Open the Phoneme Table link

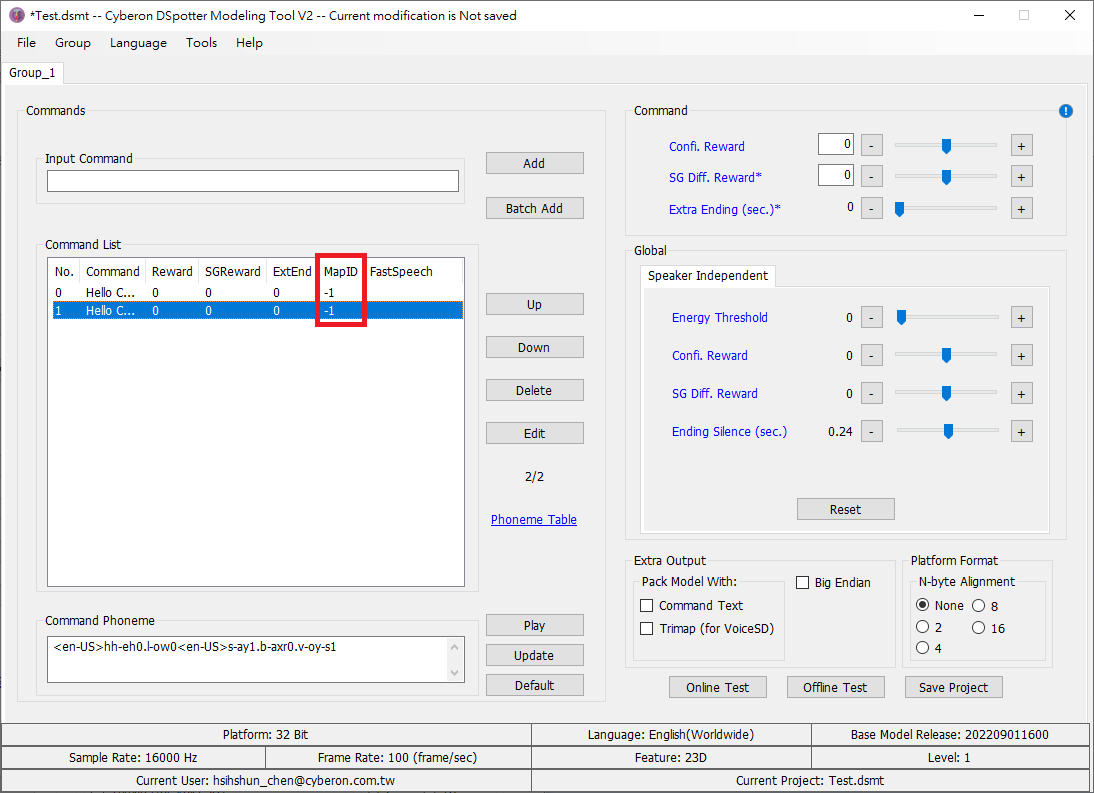click(534, 520)
